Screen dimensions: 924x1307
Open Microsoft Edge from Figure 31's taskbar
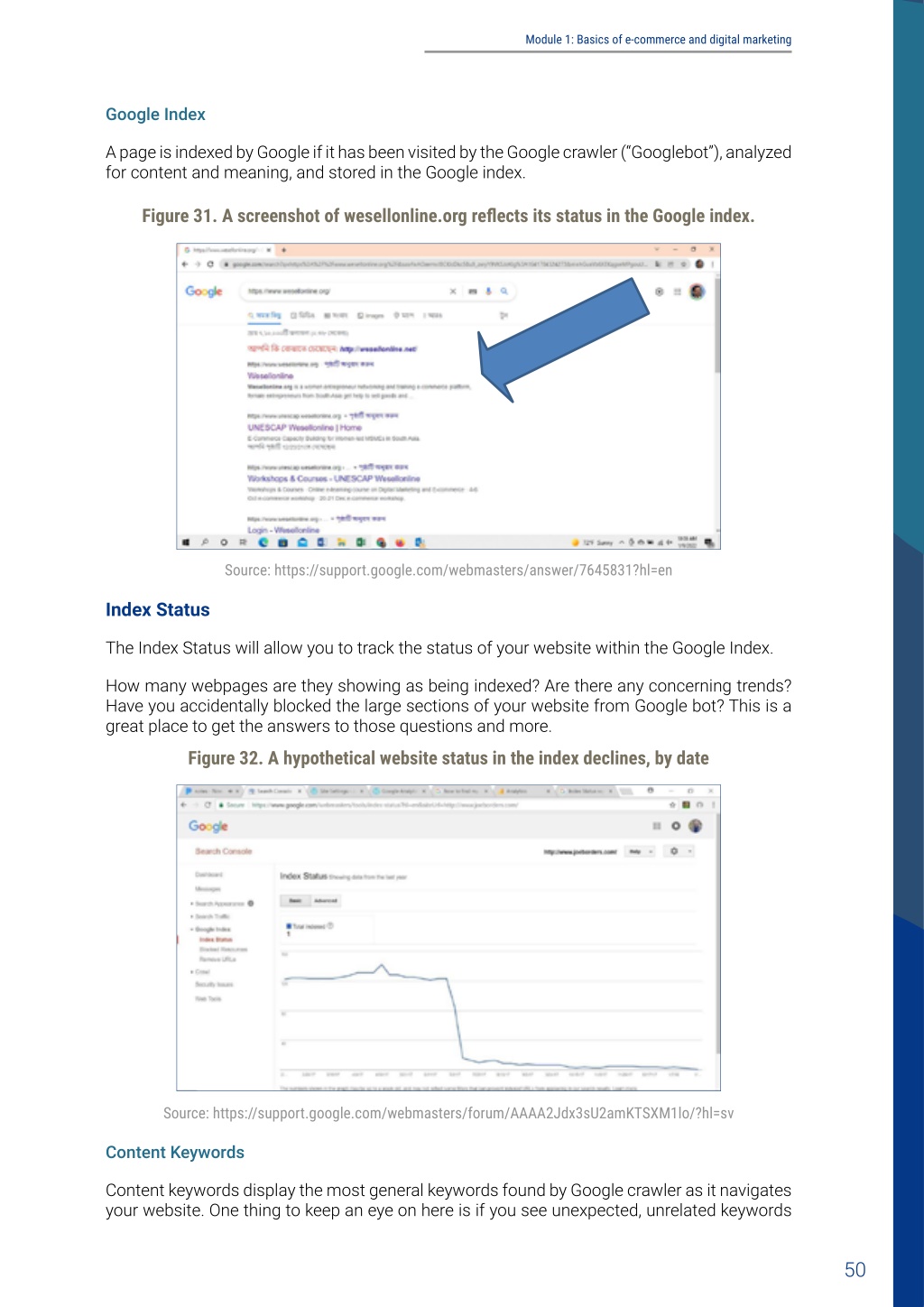pos(263,542)
